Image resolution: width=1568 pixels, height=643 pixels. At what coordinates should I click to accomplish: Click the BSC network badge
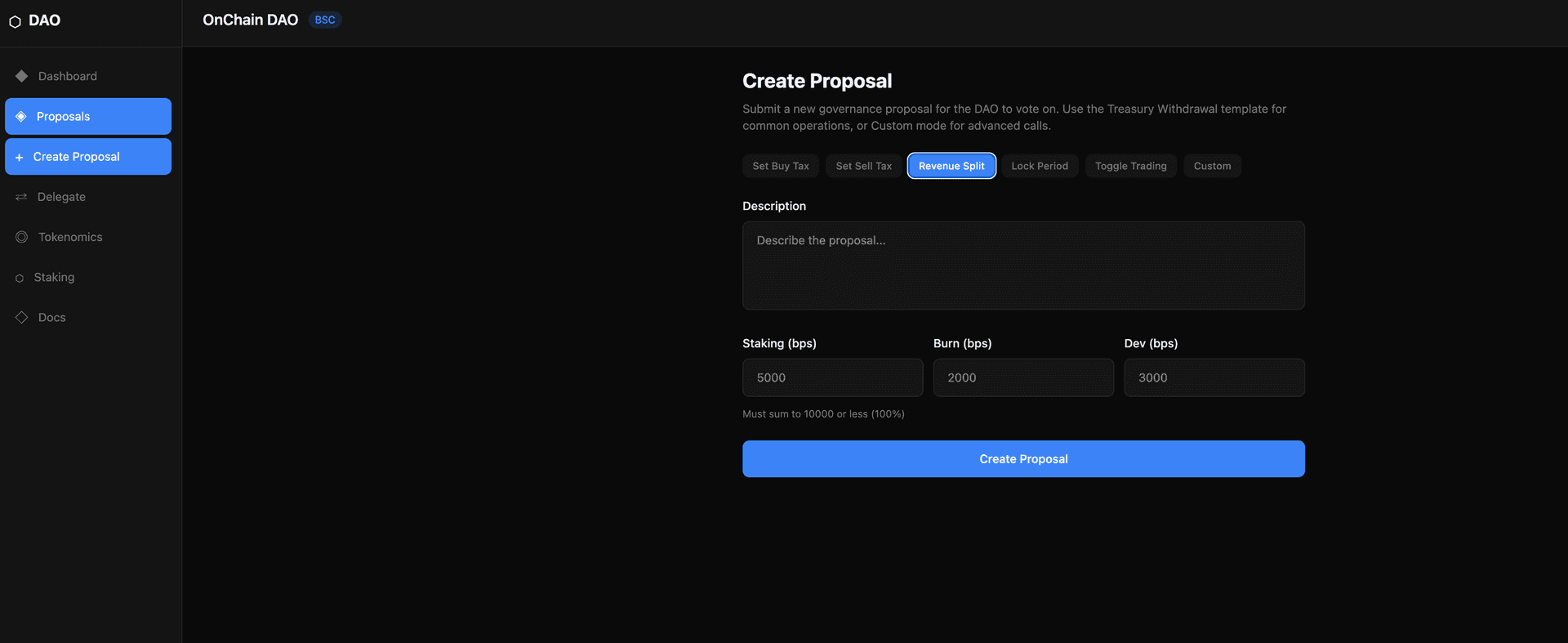tap(325, 20)
